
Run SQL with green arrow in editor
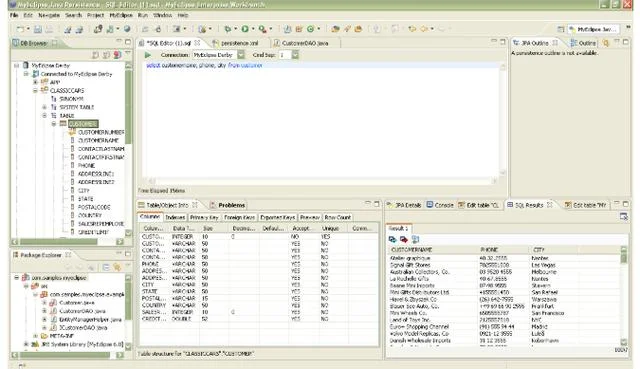[148, 55]
